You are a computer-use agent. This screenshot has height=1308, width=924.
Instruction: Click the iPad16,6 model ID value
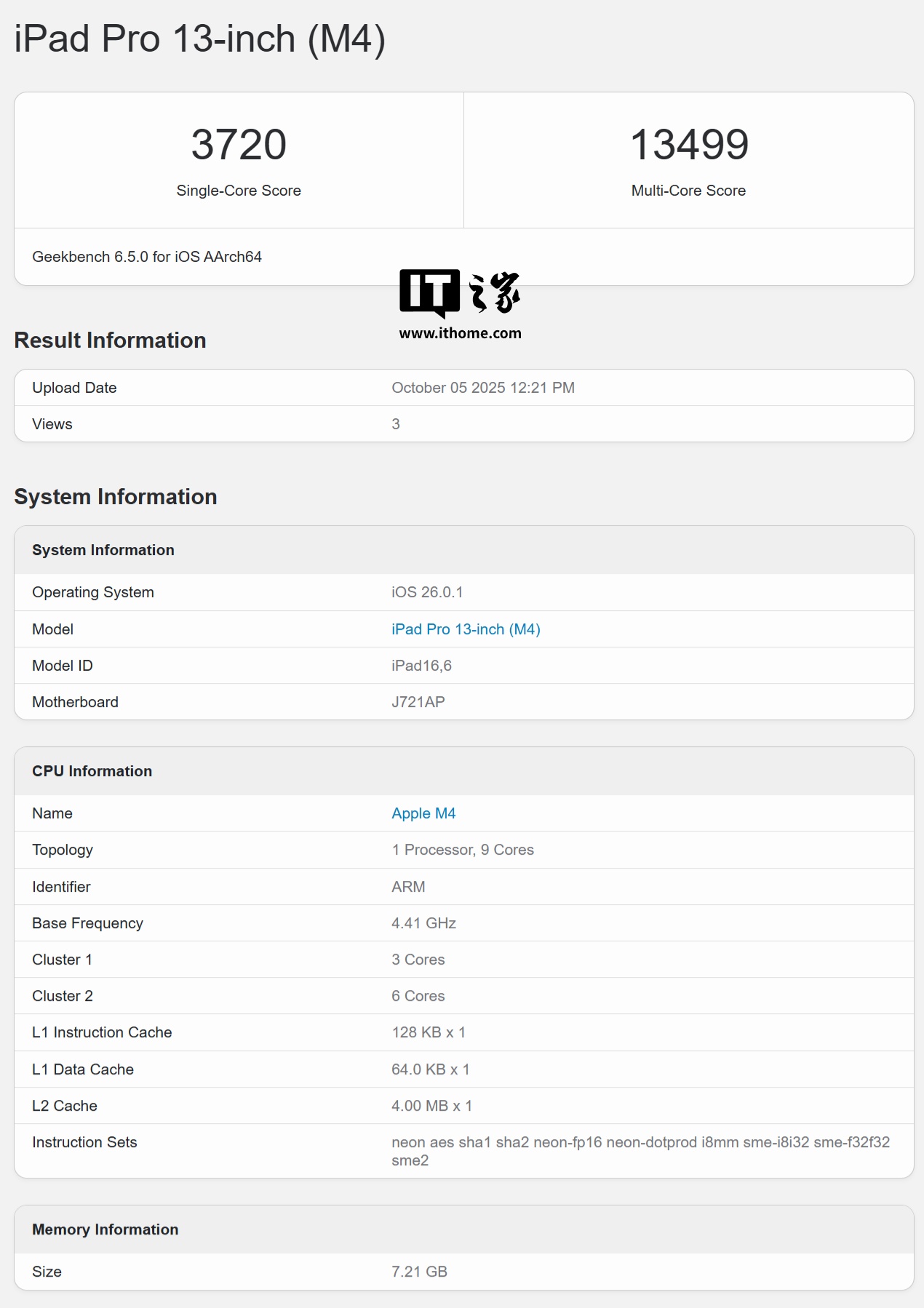coord(421,666)
